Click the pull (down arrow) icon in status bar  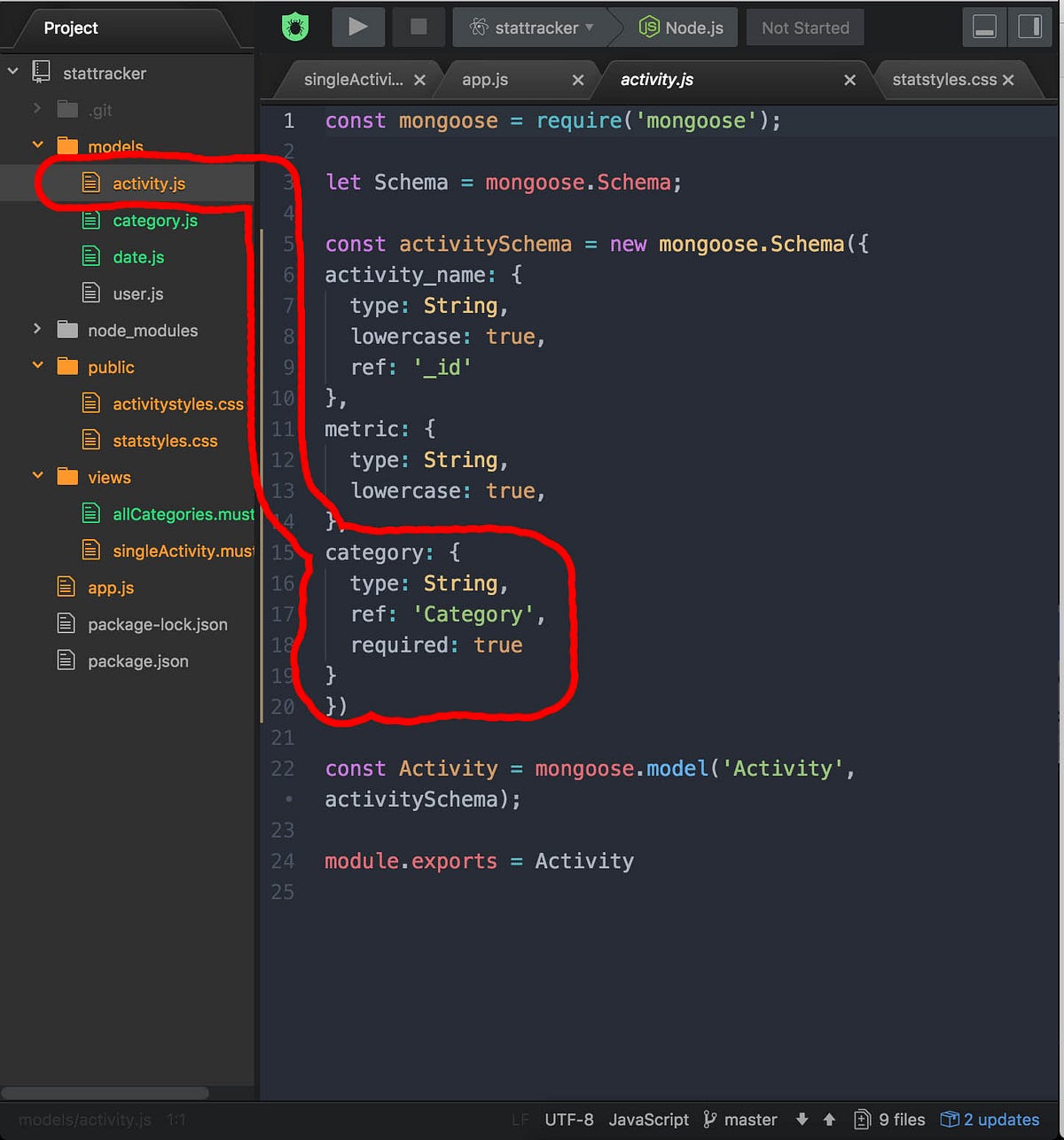tap(802, 1119)
